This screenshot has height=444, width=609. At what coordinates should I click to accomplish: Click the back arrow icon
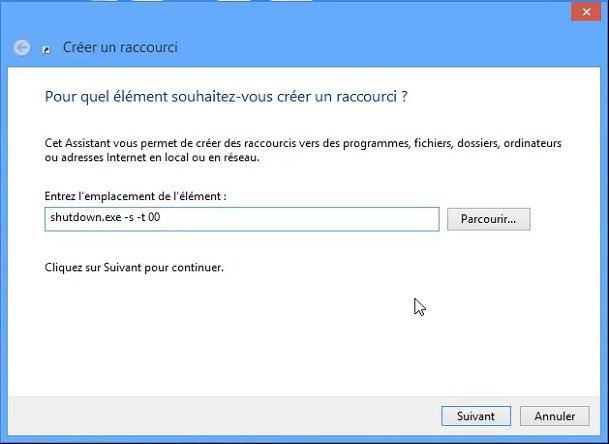tap(22, 47)
